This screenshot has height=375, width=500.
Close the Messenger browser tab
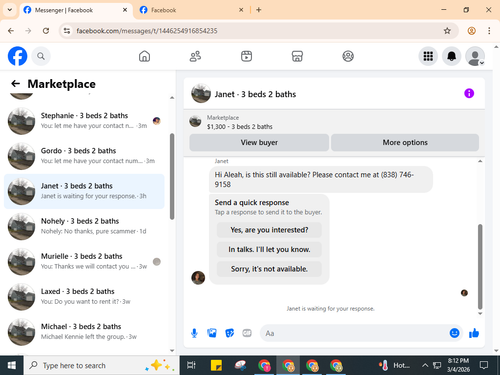click(125, 10)
